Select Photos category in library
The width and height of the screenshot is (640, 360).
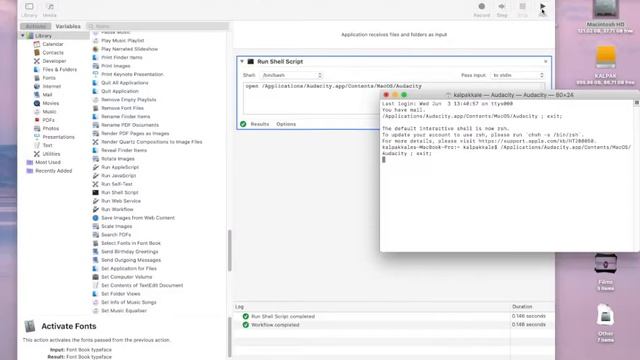click(x=51, y=129)
